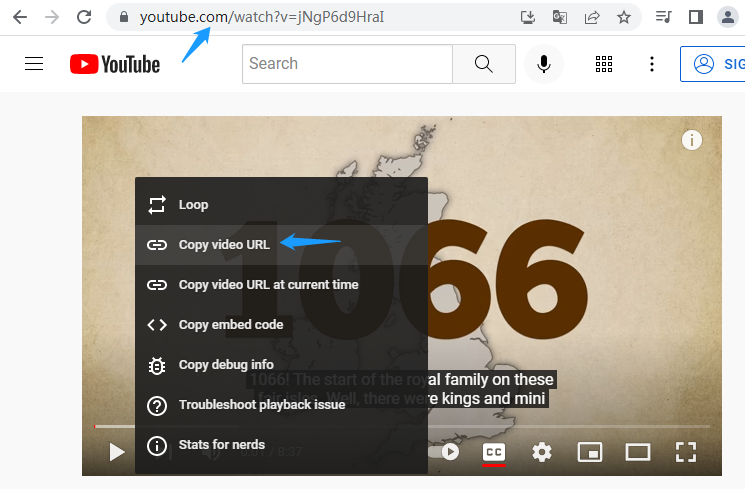Open Stats for nerds
This screenshot has height=489, width=745.
click(x=281, y=445)
